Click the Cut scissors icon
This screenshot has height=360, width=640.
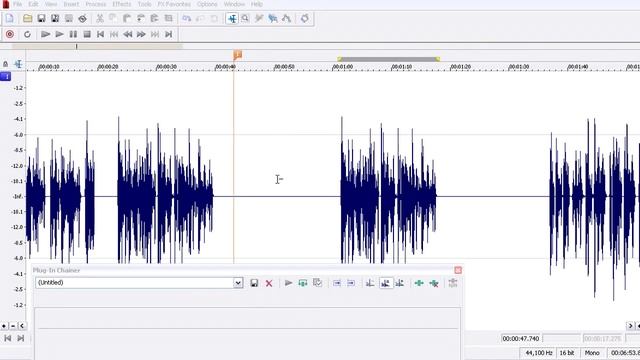(100, 18)
